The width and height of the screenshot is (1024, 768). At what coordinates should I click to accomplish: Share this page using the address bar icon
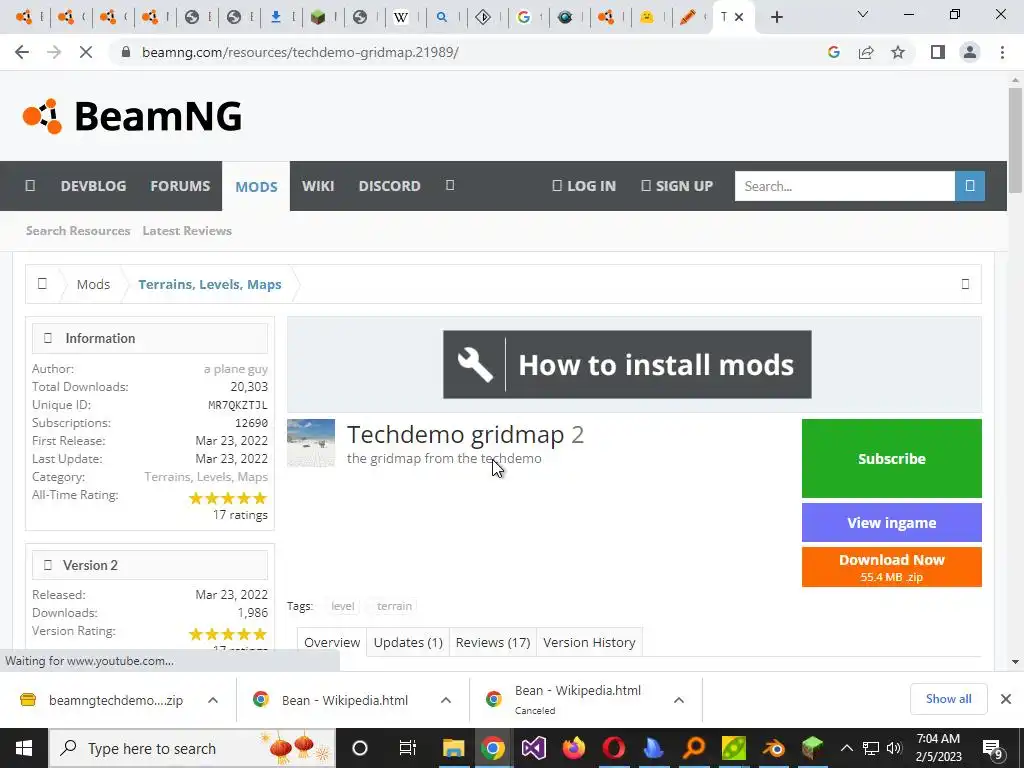866,52
